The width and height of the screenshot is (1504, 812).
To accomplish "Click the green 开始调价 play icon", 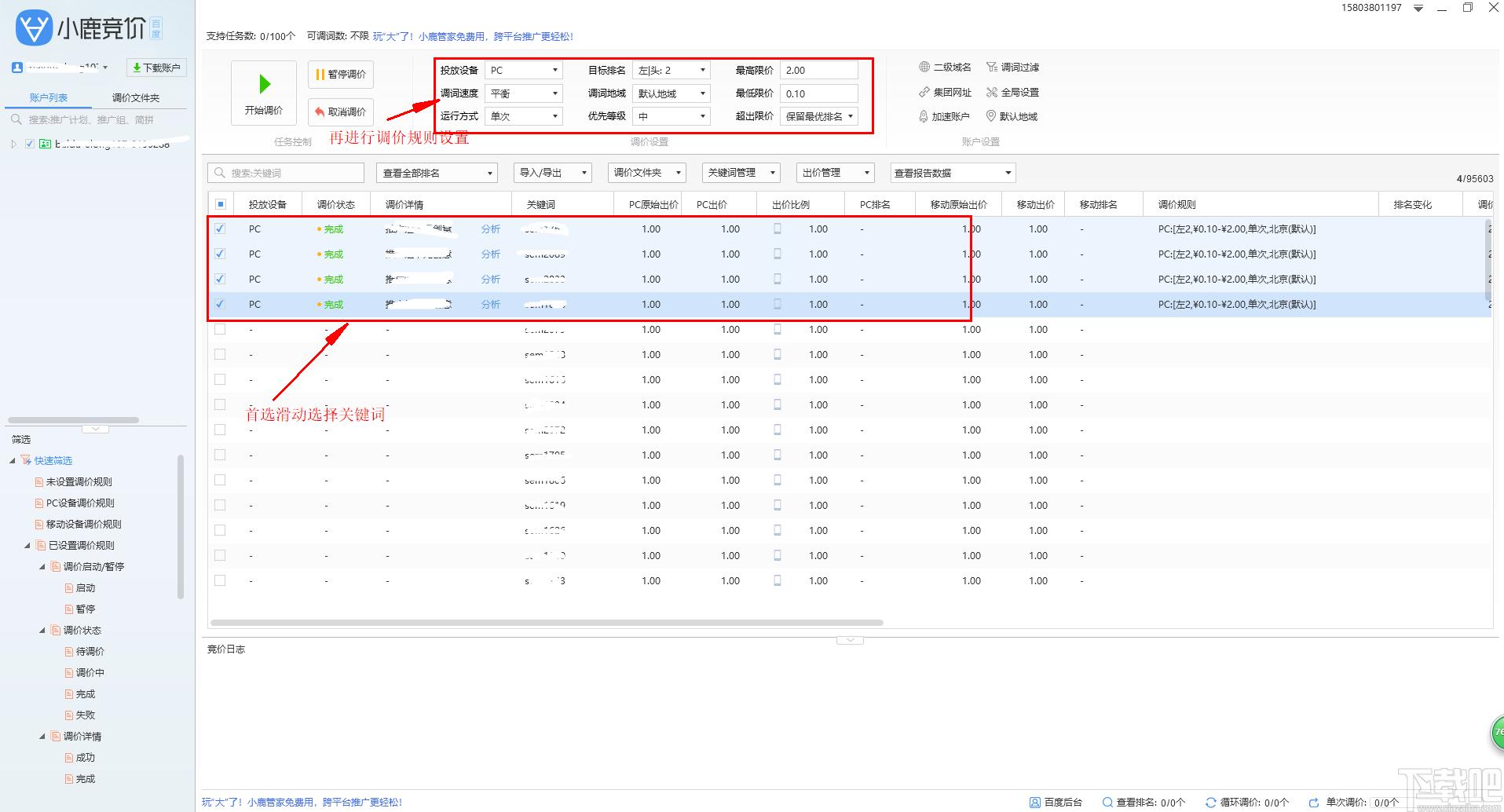I will (x=265, y=83).
